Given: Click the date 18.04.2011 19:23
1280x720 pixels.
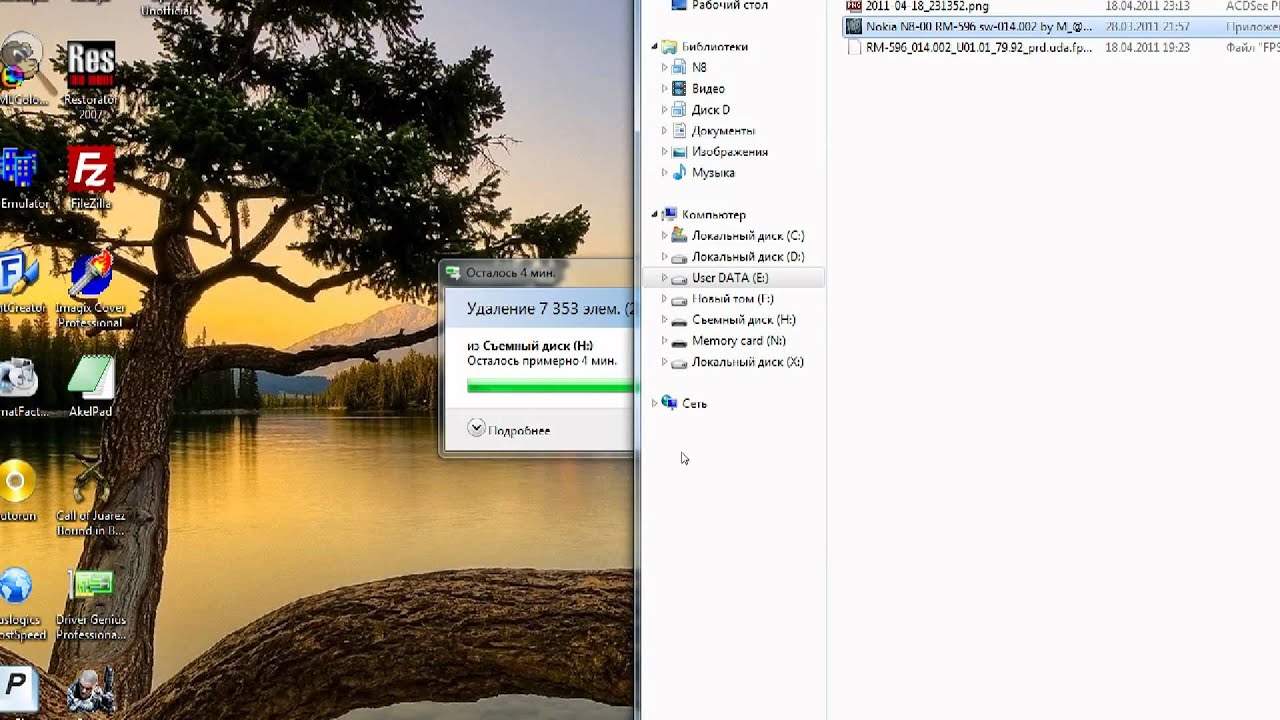Looking at the screenshot, I should pyautogui.click(x=1147, y=47).
